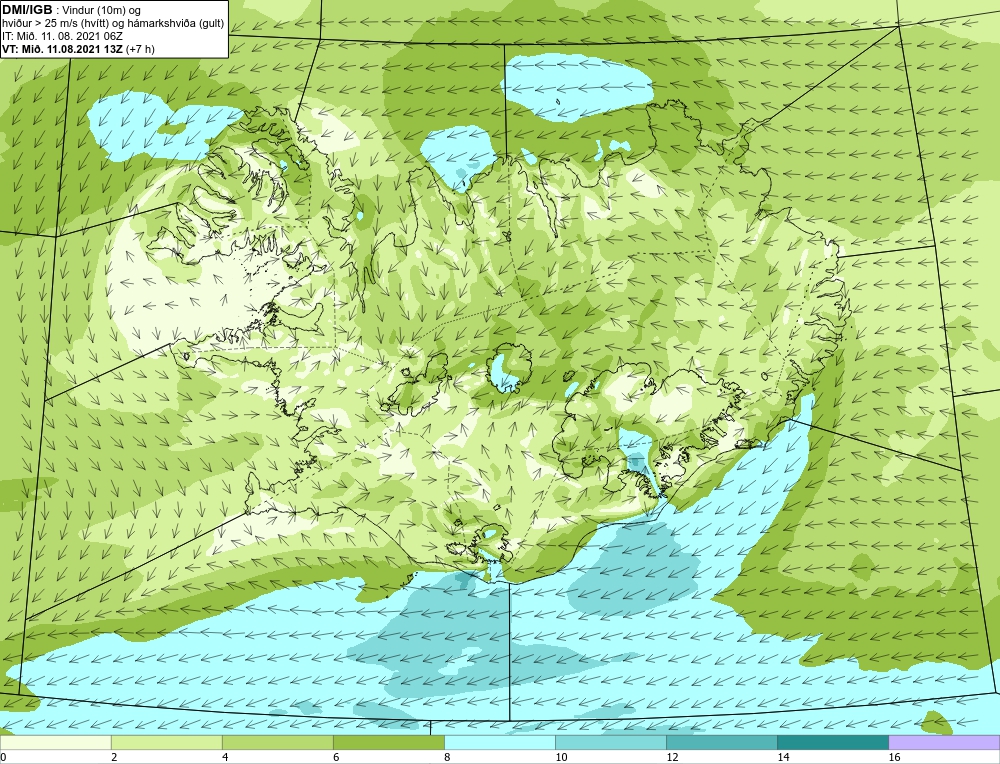Click the 'hviður > 25 m/s (hvítt)' text line

113,24
